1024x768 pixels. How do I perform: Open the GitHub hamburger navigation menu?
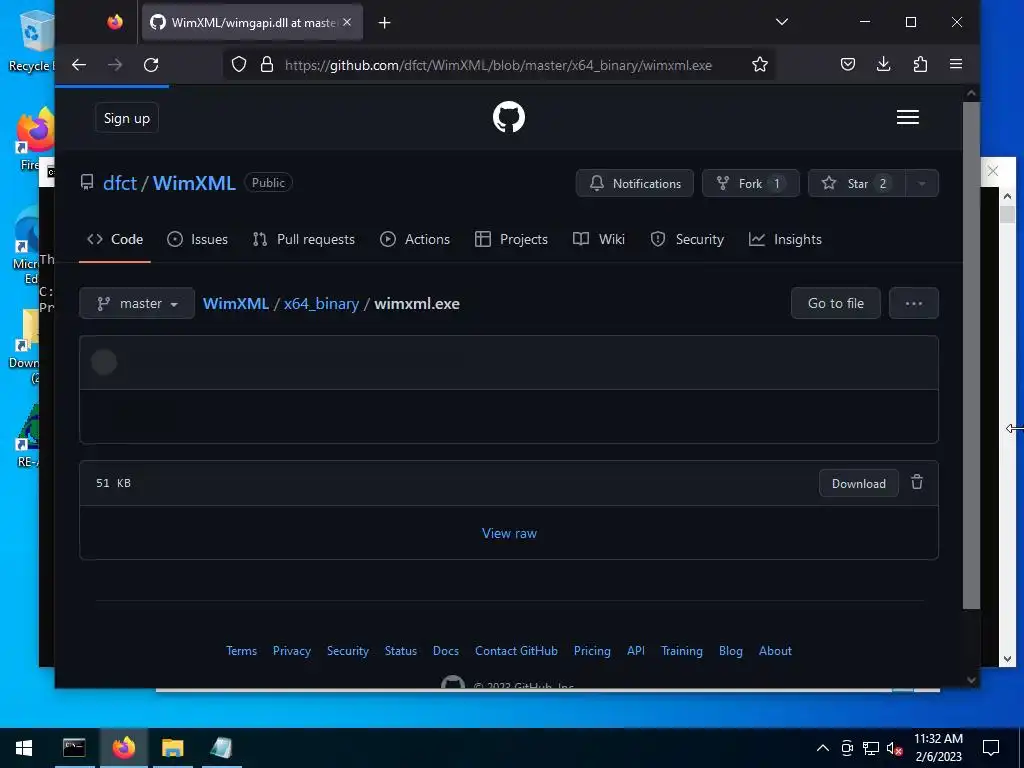(x=908, y=118)
